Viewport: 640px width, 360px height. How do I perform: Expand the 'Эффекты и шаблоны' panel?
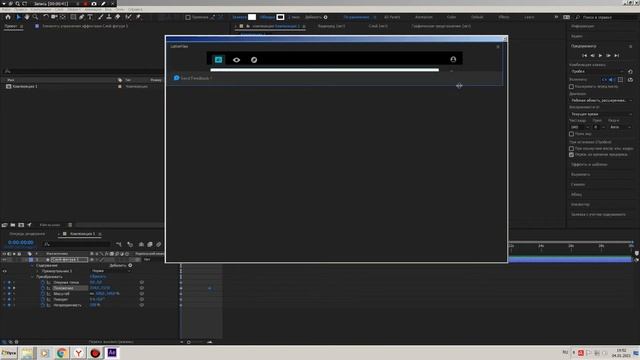pyautogui.click(x=589, y=164)
